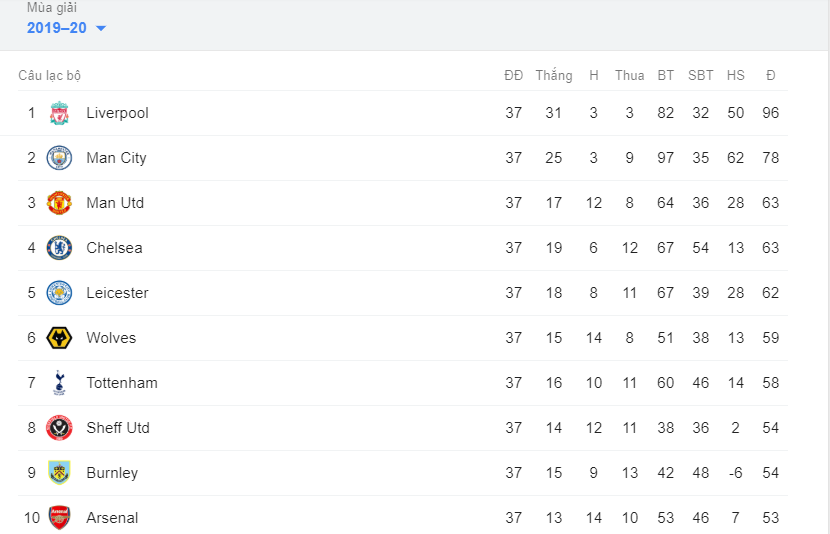Click the Tottenham club crest
Screen dimensions: 830x534
[x=59, y=383]
